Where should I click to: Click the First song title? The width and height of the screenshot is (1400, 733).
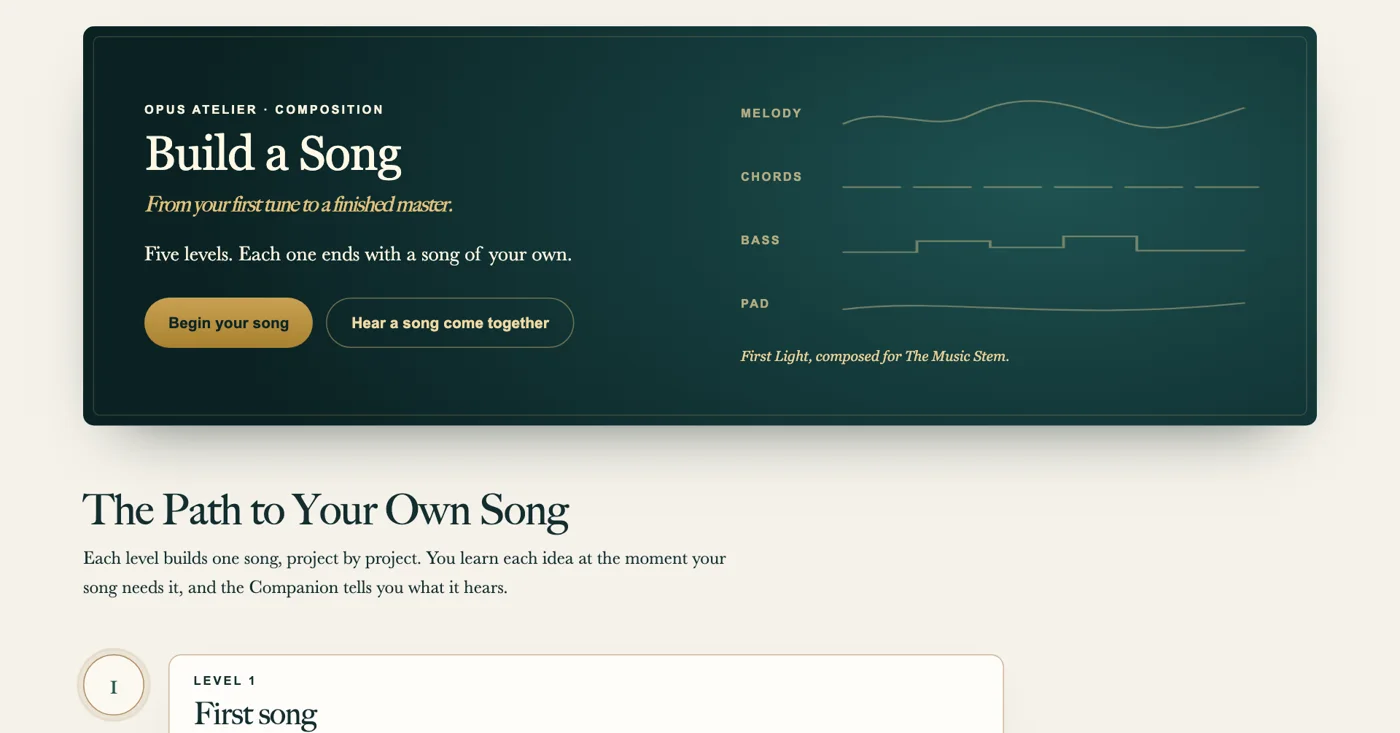[255, 714]
